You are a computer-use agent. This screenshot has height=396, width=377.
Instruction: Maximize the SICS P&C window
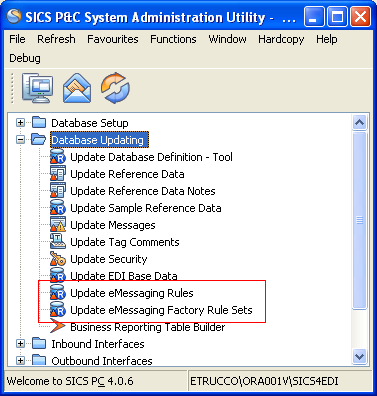[x=337, y=17]
